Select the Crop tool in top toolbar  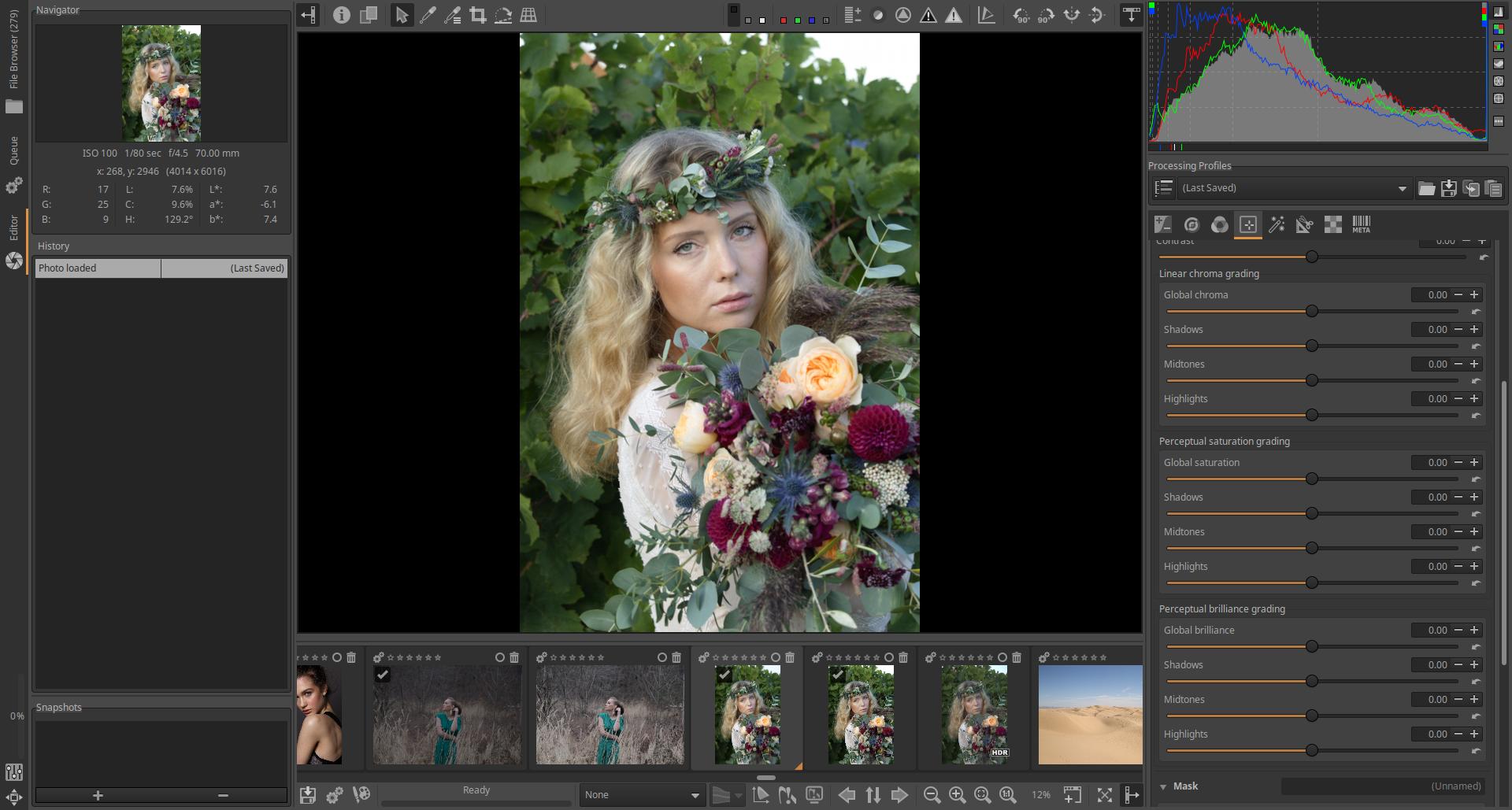(x=477, y=15)
